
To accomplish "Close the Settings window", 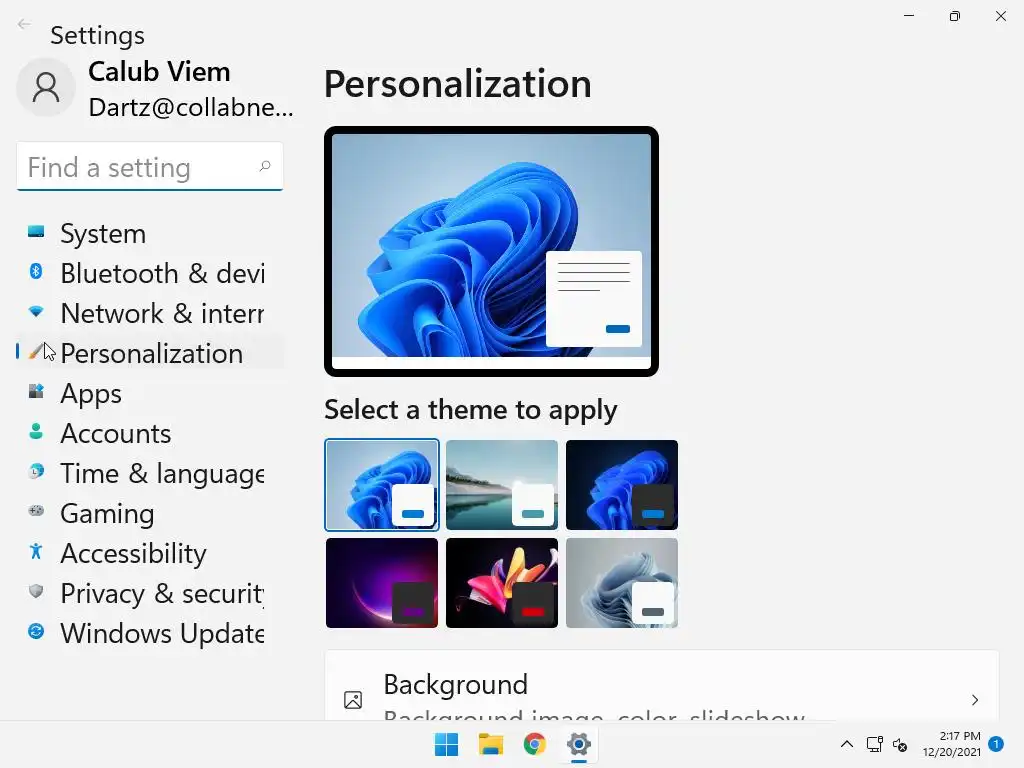I will pos(1000,16).
